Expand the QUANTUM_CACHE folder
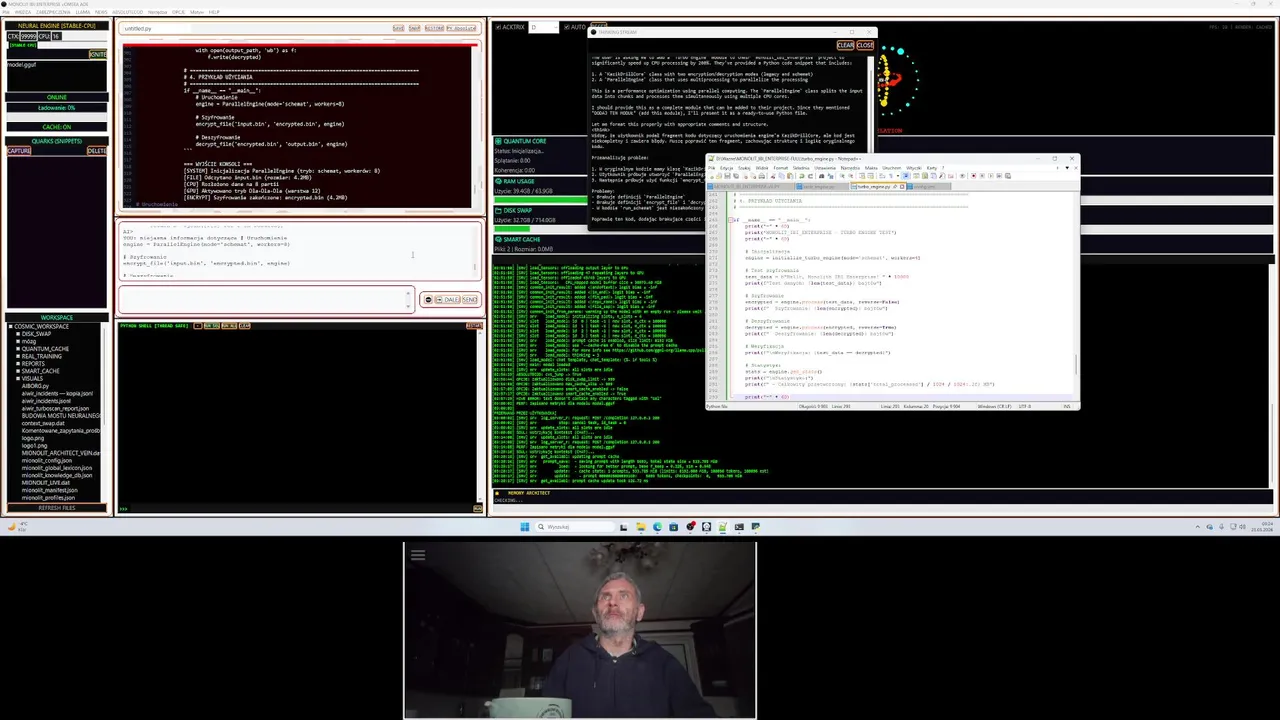Viewport: 1280px width, 720px height. 18,349
